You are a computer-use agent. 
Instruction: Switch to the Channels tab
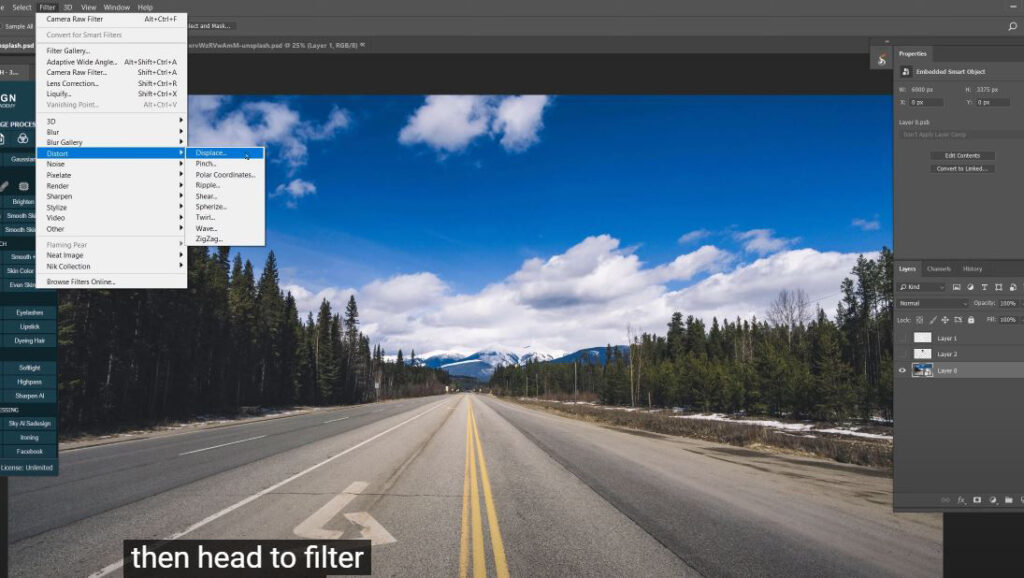click(938, 268)
